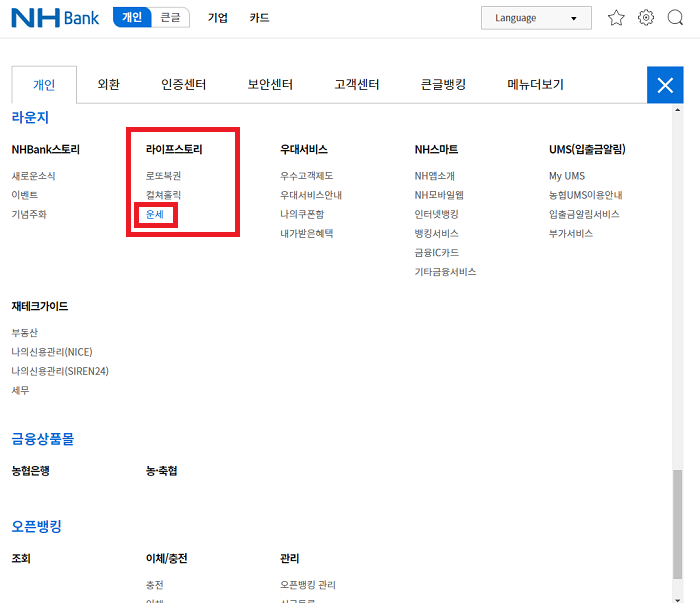This screenshot has width=700, height=603.
Task: Open 나의신용관리(SIREN24) link
Action: coord(60,371)
